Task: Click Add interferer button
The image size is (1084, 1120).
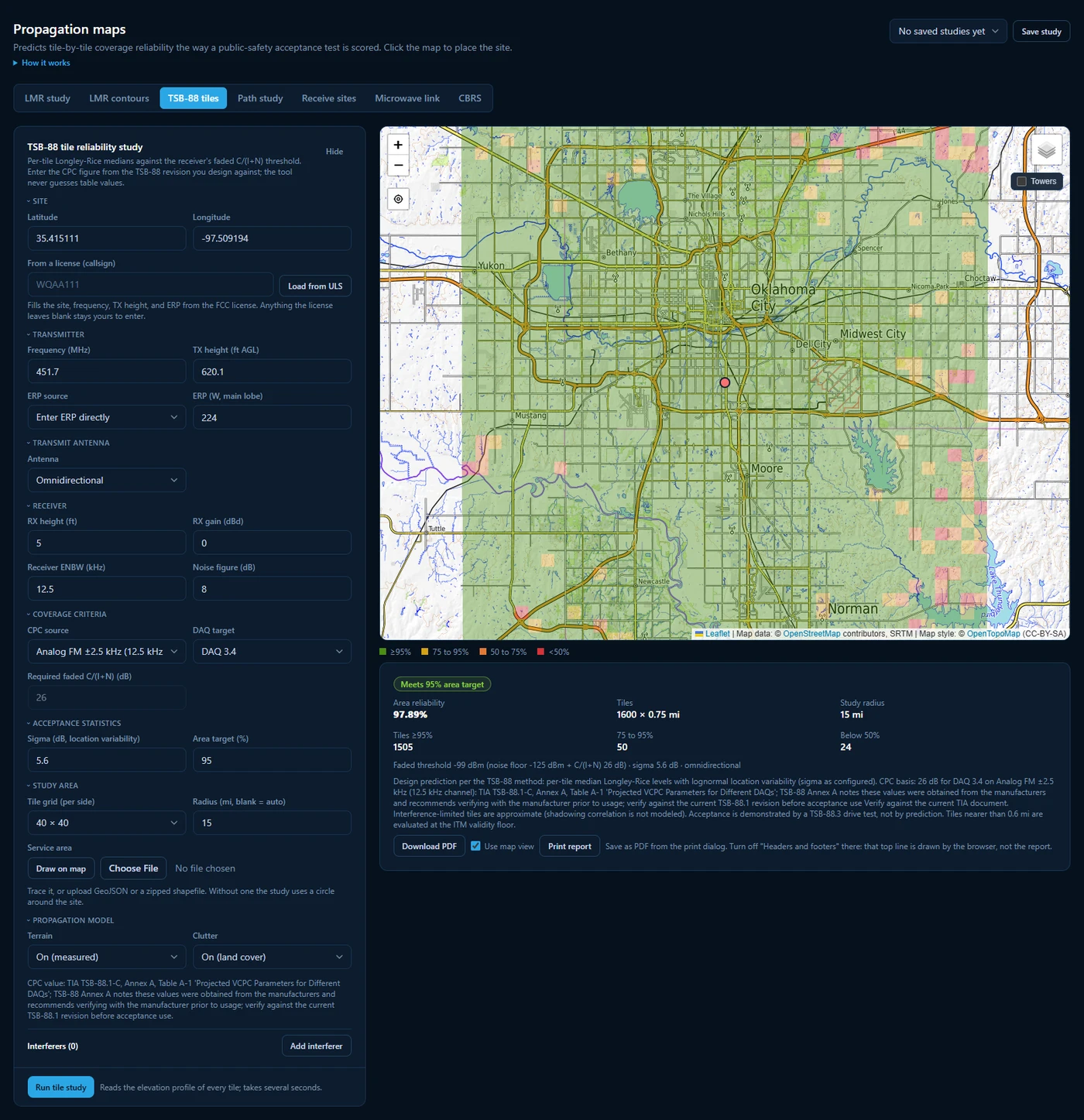Action: point(316,1046)
